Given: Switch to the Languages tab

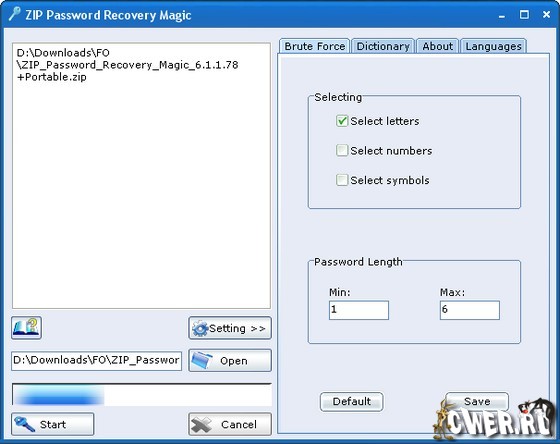Looking at the screenshot, I should coord(494,46).
